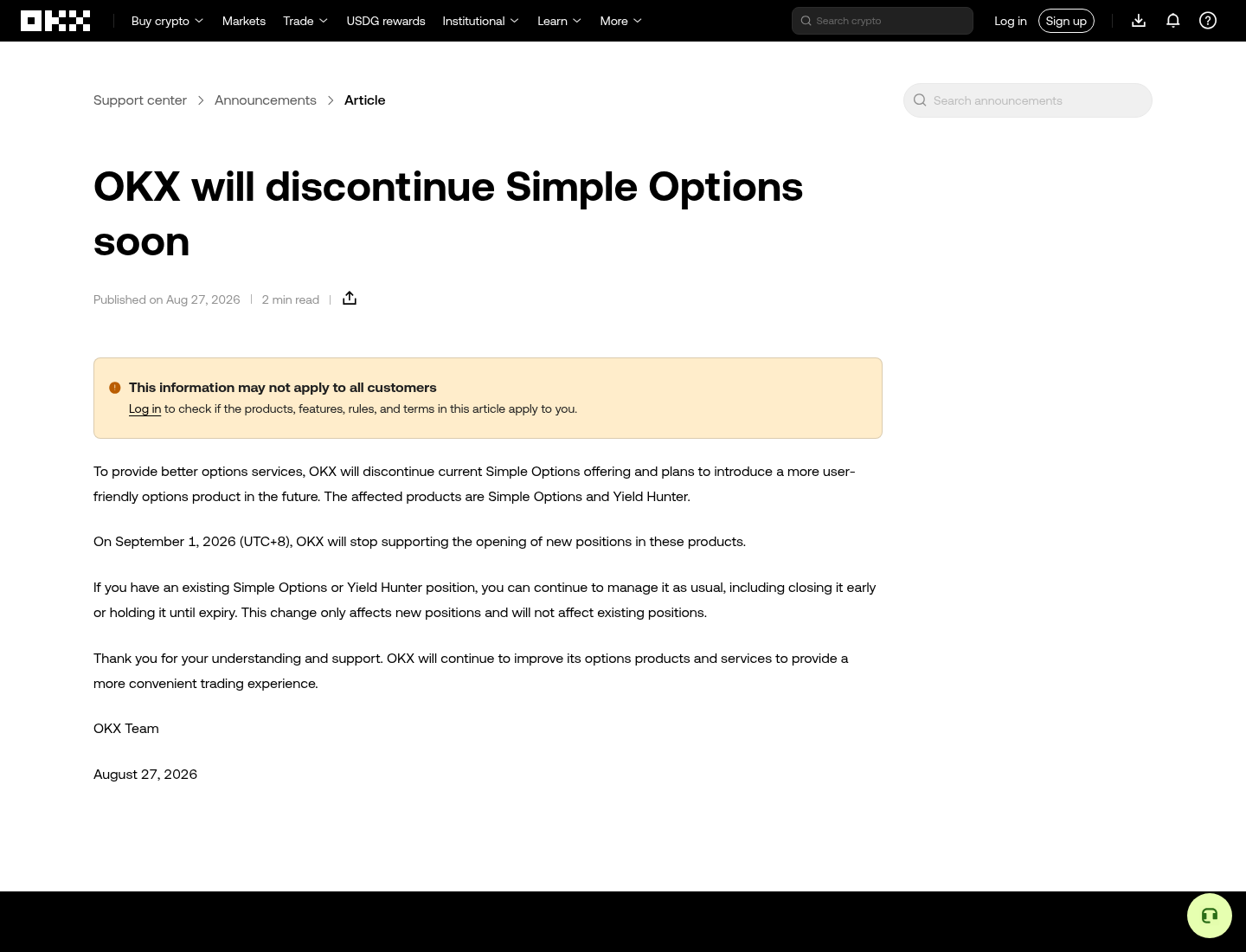1246x952 pixels.
Task: Focus the Search crypto field
Action: point(883,21)
